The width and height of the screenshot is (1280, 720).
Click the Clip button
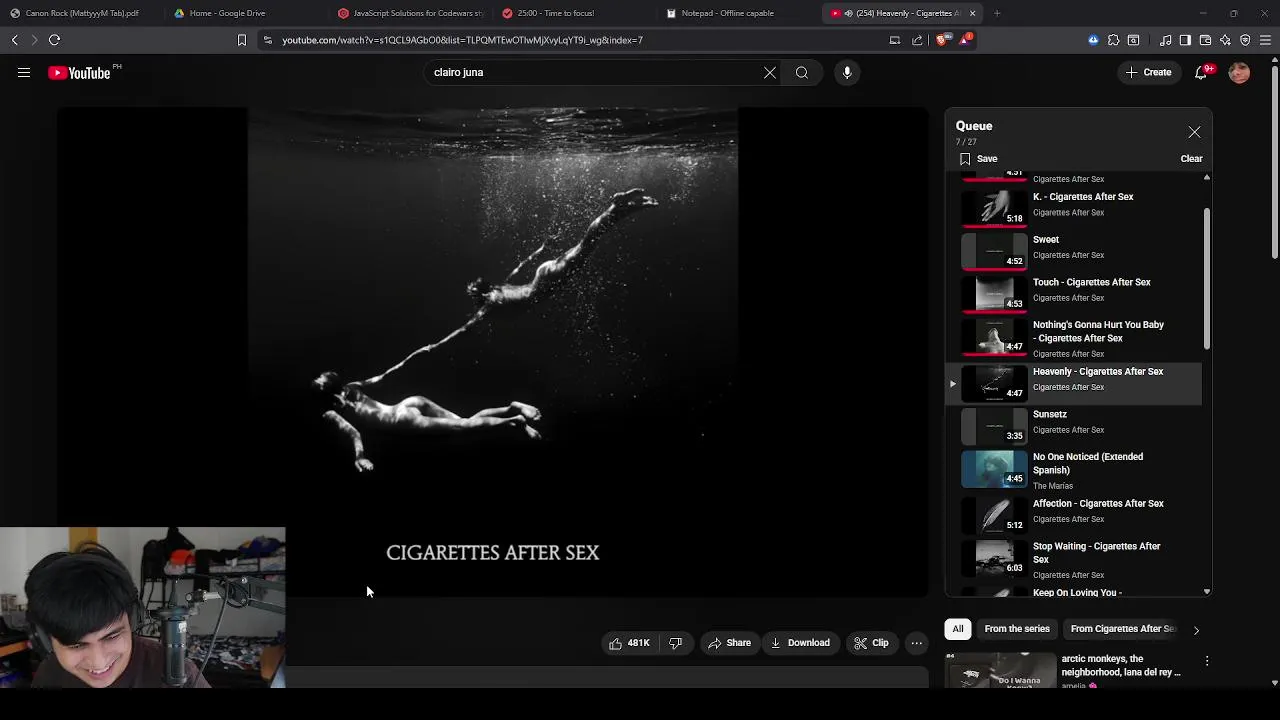[871, 643]
